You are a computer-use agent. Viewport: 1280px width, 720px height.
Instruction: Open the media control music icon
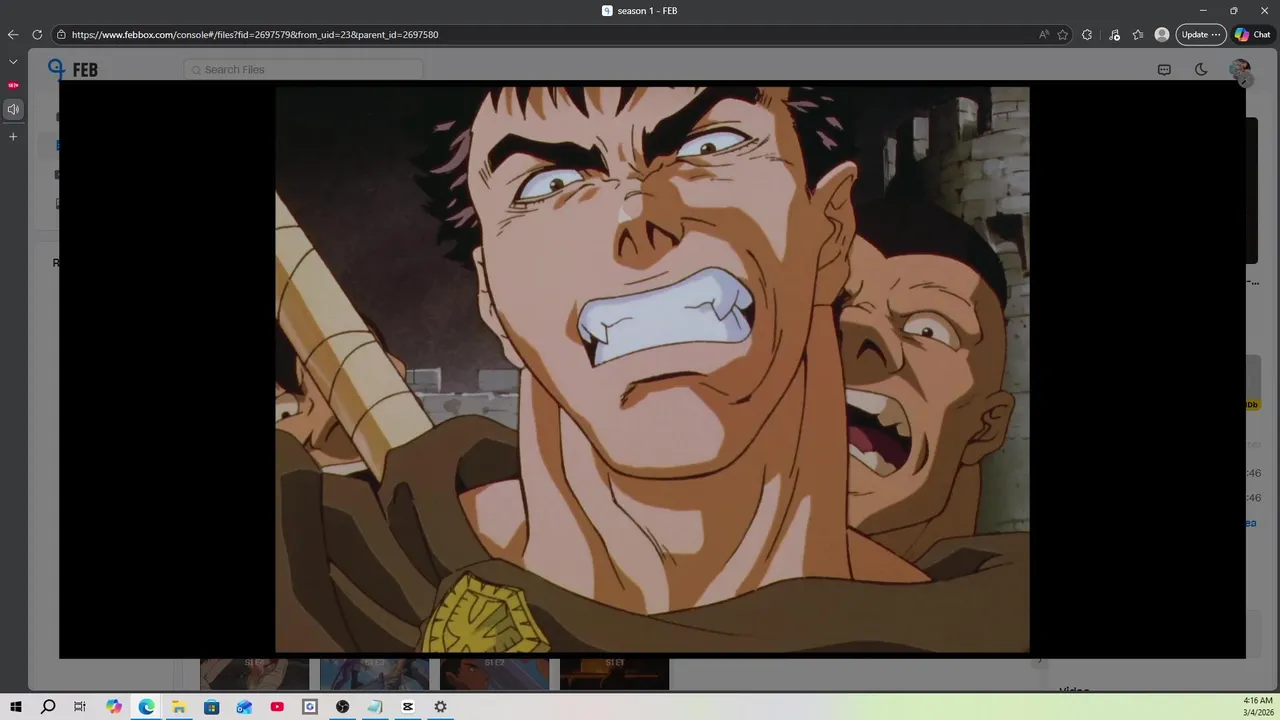pos(1114,34)
